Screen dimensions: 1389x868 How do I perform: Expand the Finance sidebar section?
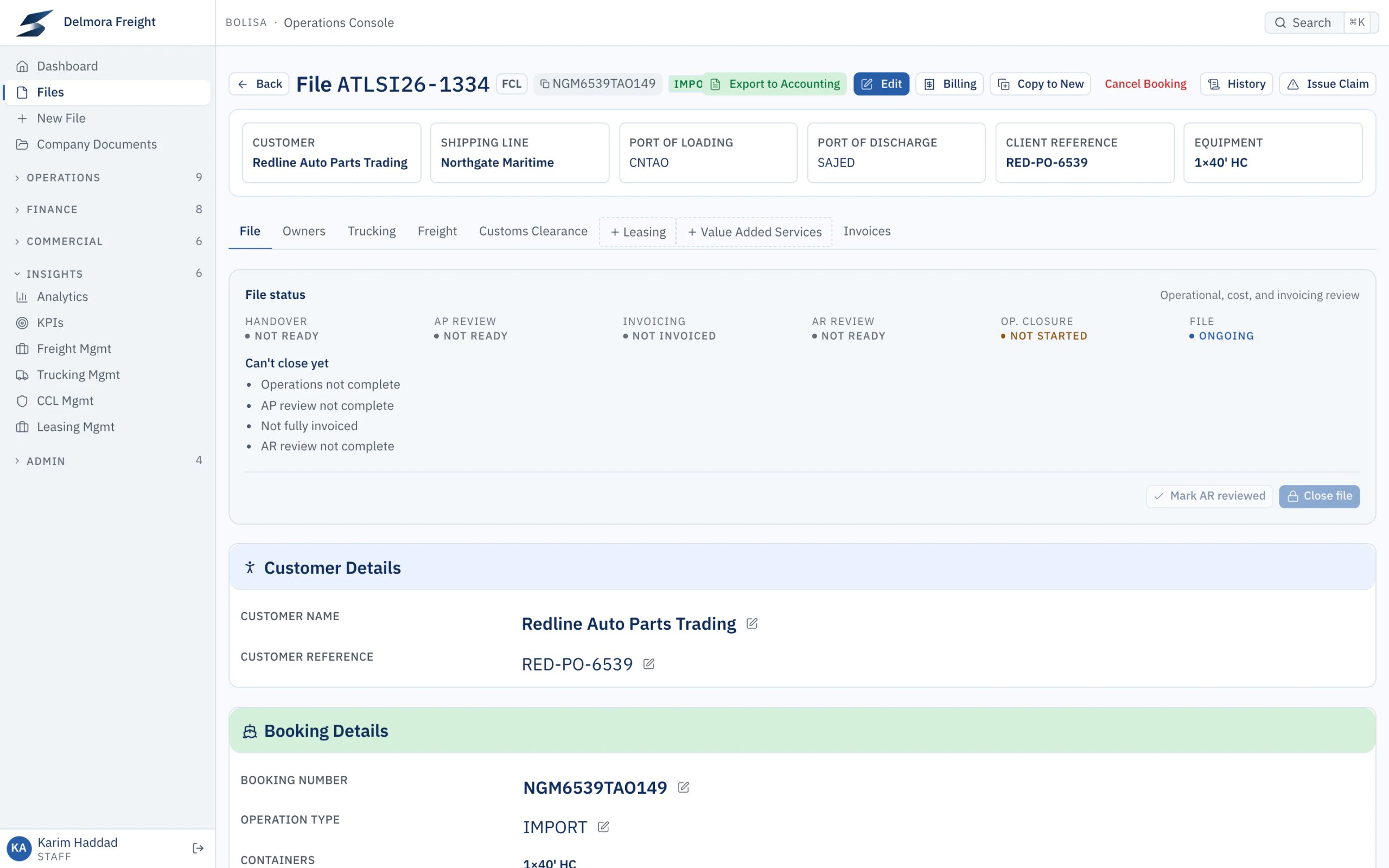(107, 209)
